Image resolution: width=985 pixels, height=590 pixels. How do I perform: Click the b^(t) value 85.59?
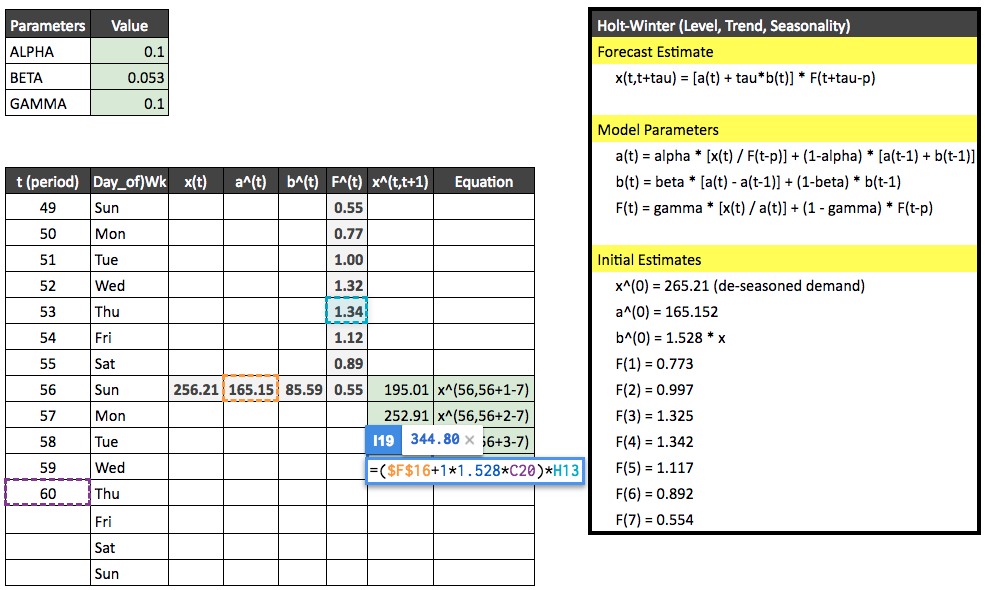pos(302,389)
